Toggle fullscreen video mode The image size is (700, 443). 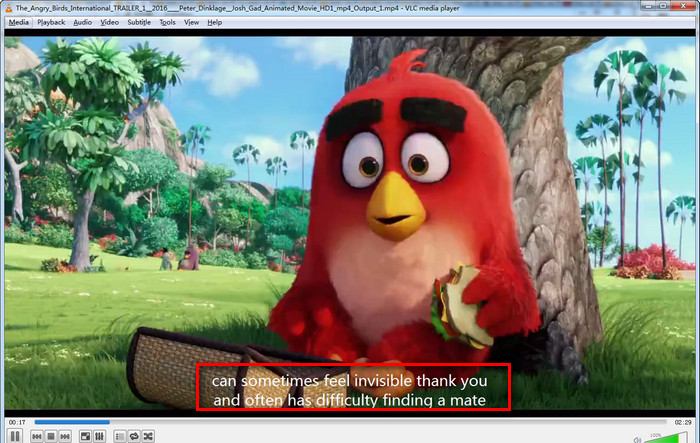(x=85, y=436)
